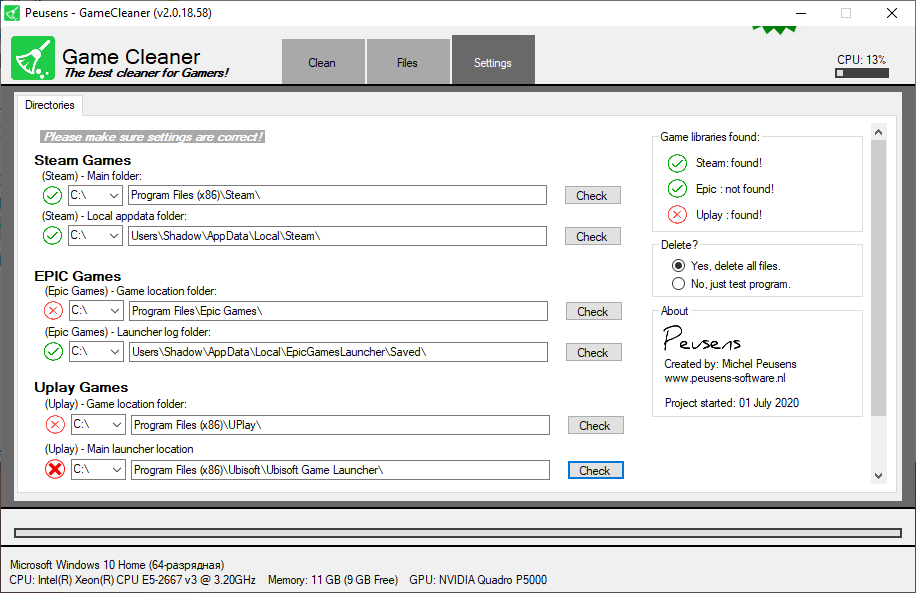Click 'Project started: 01 July 2020' text
Screen dimensions: 916x593
(731, 403)
